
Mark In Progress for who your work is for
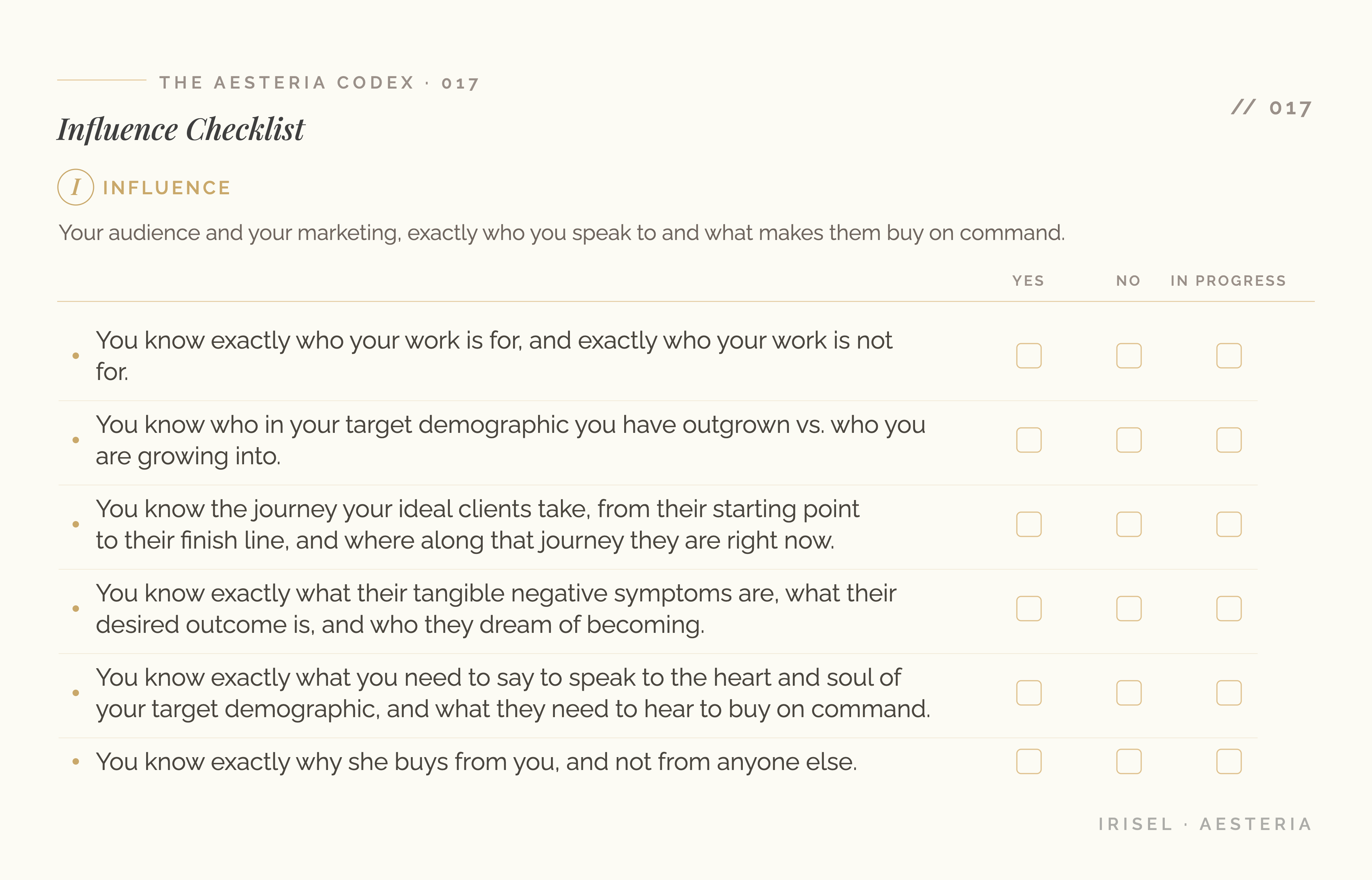(x=1228, y=355)
